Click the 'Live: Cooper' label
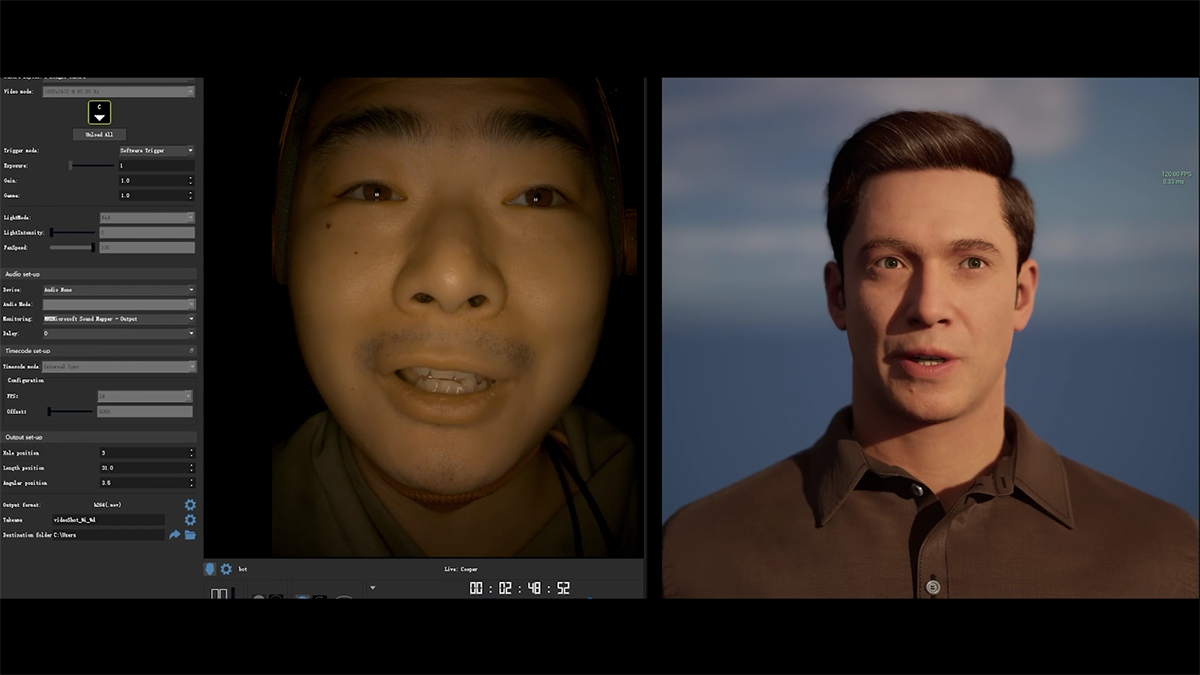The width and height of the screenshot is (1200, 675). 461,569
